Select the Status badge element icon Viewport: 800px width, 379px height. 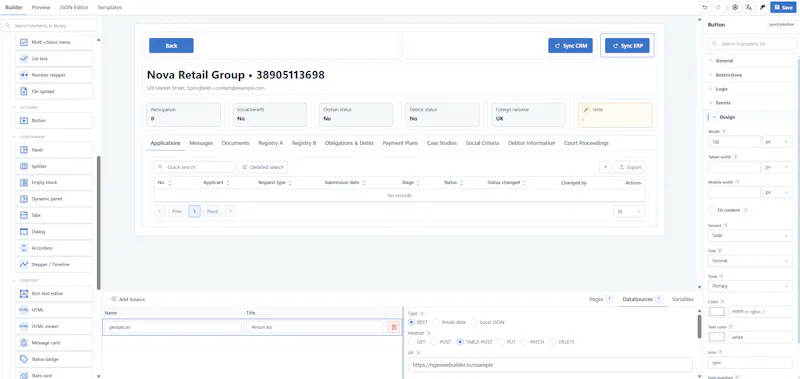pos(23,359)
